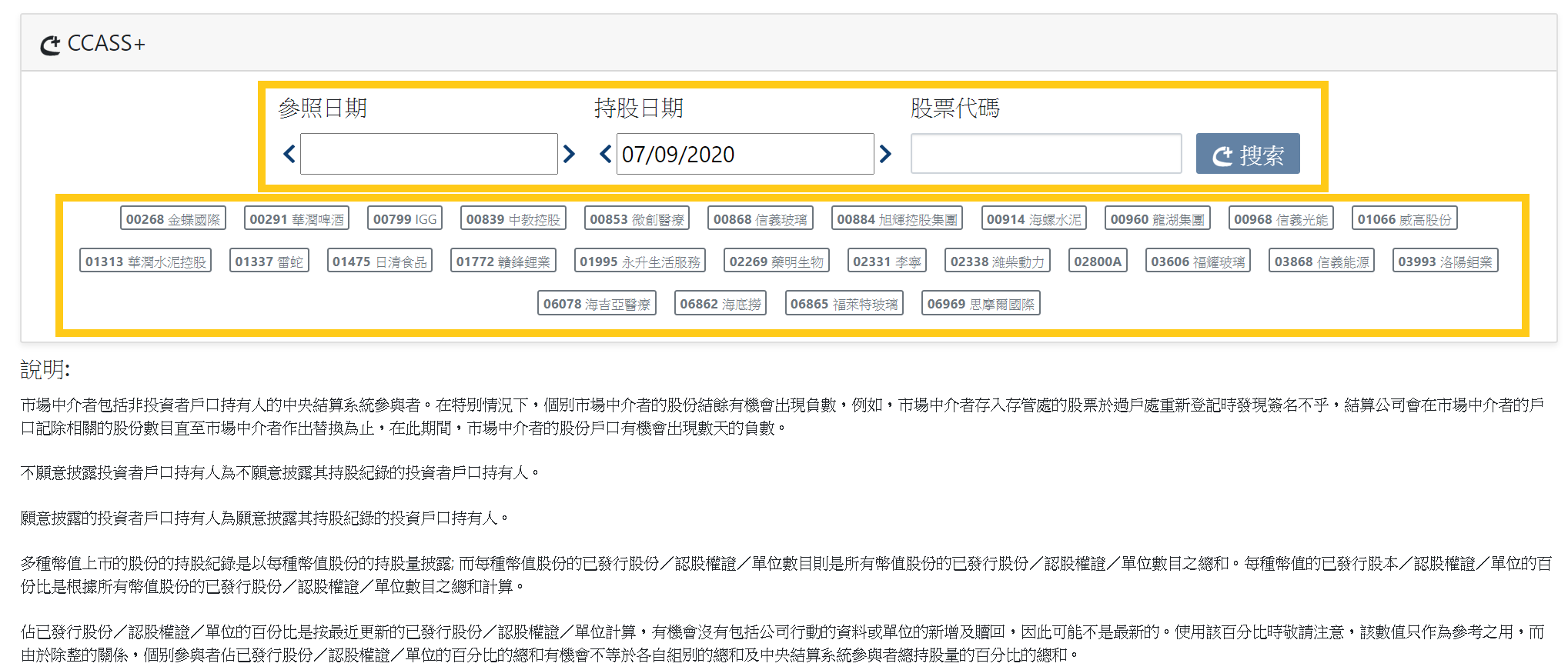
Task: Focus the 股票代碼 stock code input
Action: [1045, 155]
